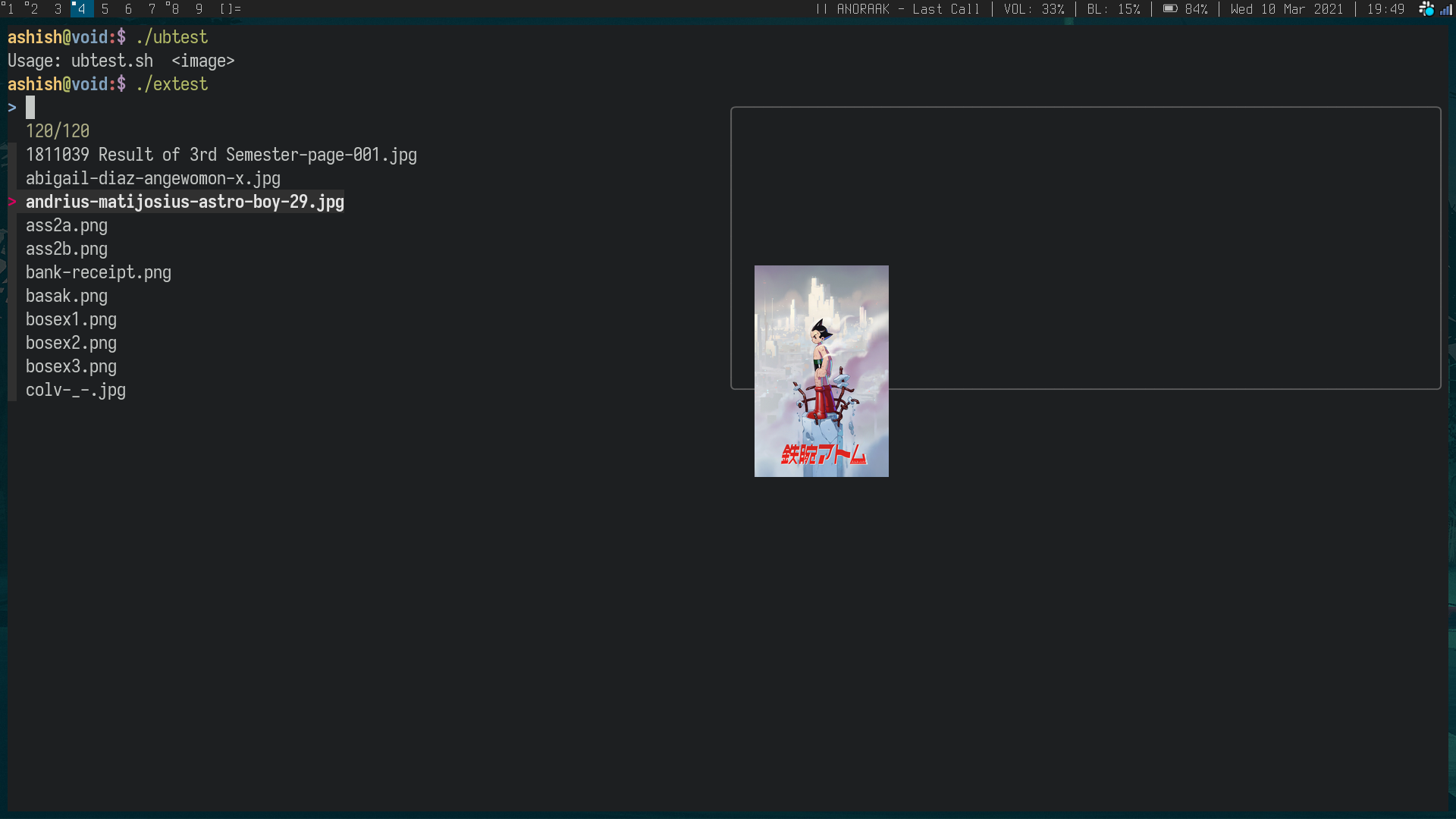Click the ANORAAK - Last Call track title

coord(908,9)
